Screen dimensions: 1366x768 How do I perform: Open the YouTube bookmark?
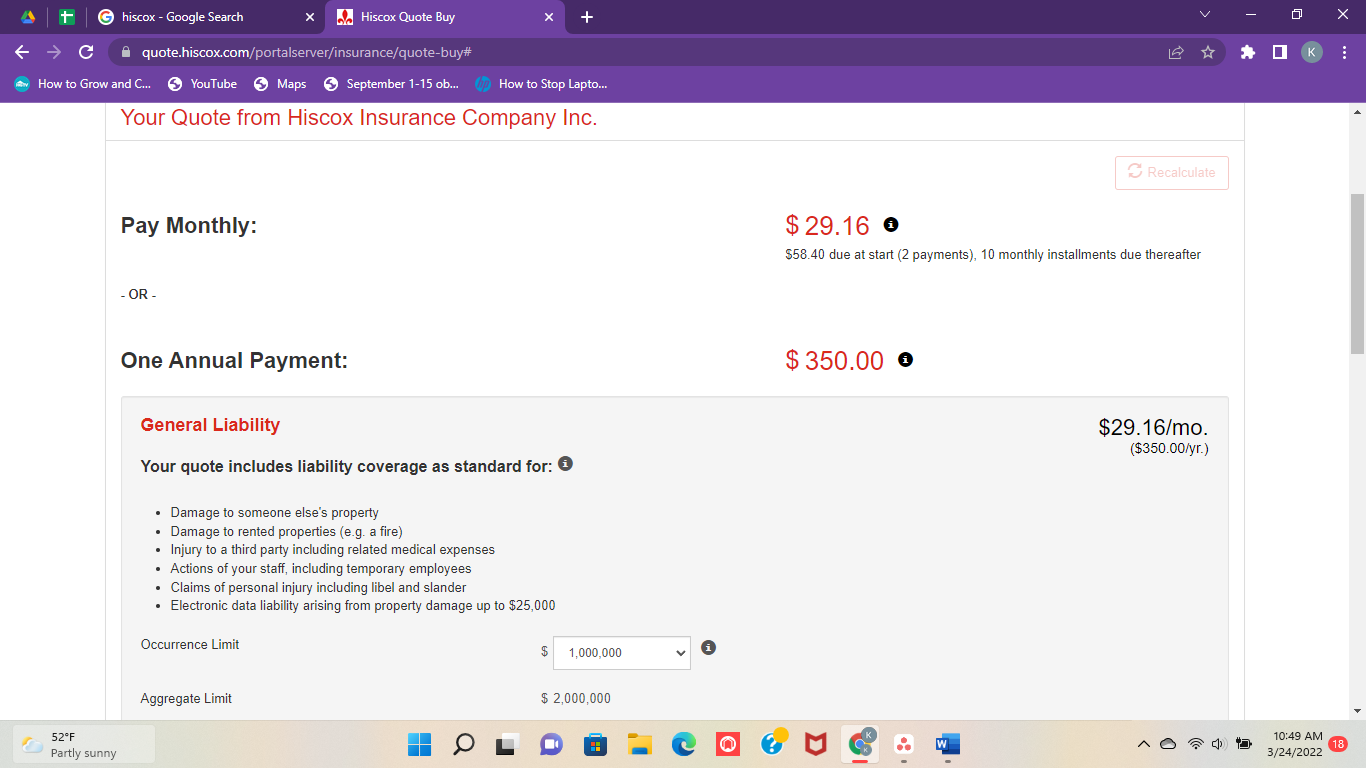202,84
